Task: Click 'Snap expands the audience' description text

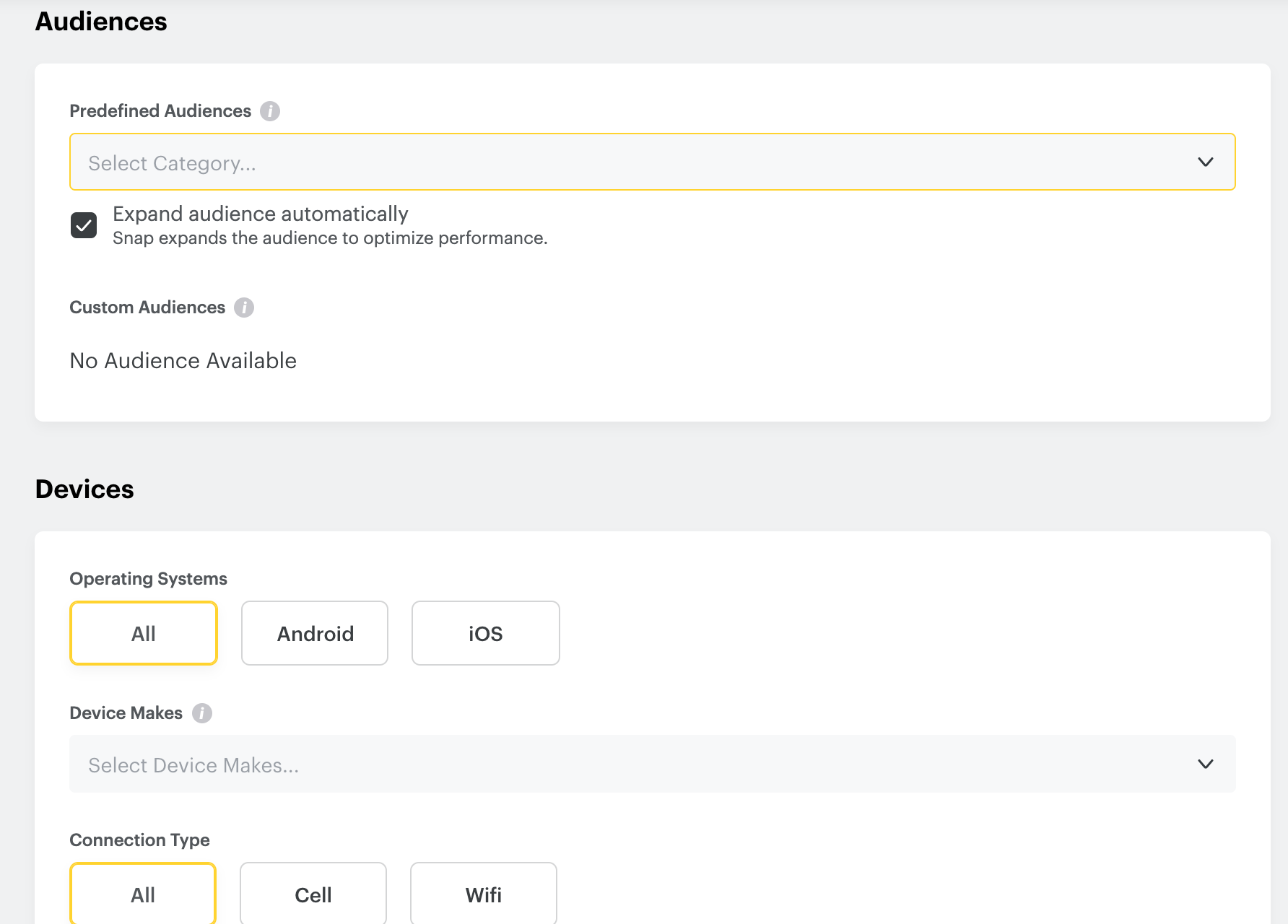Action: click(x=330, y=238)
